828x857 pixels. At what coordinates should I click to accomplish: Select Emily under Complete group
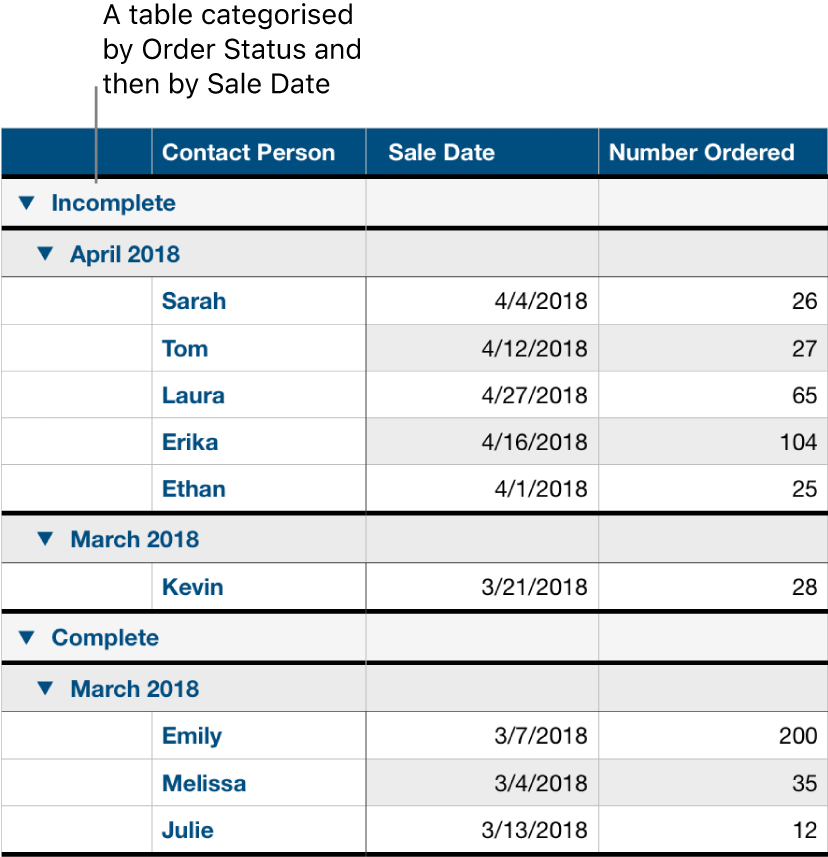(191, 736)
